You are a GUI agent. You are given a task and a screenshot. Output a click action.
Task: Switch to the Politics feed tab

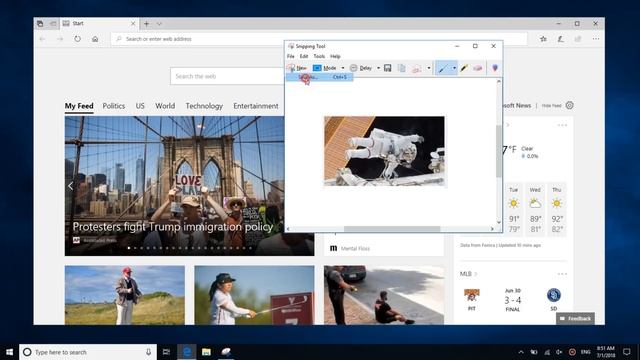114,106
